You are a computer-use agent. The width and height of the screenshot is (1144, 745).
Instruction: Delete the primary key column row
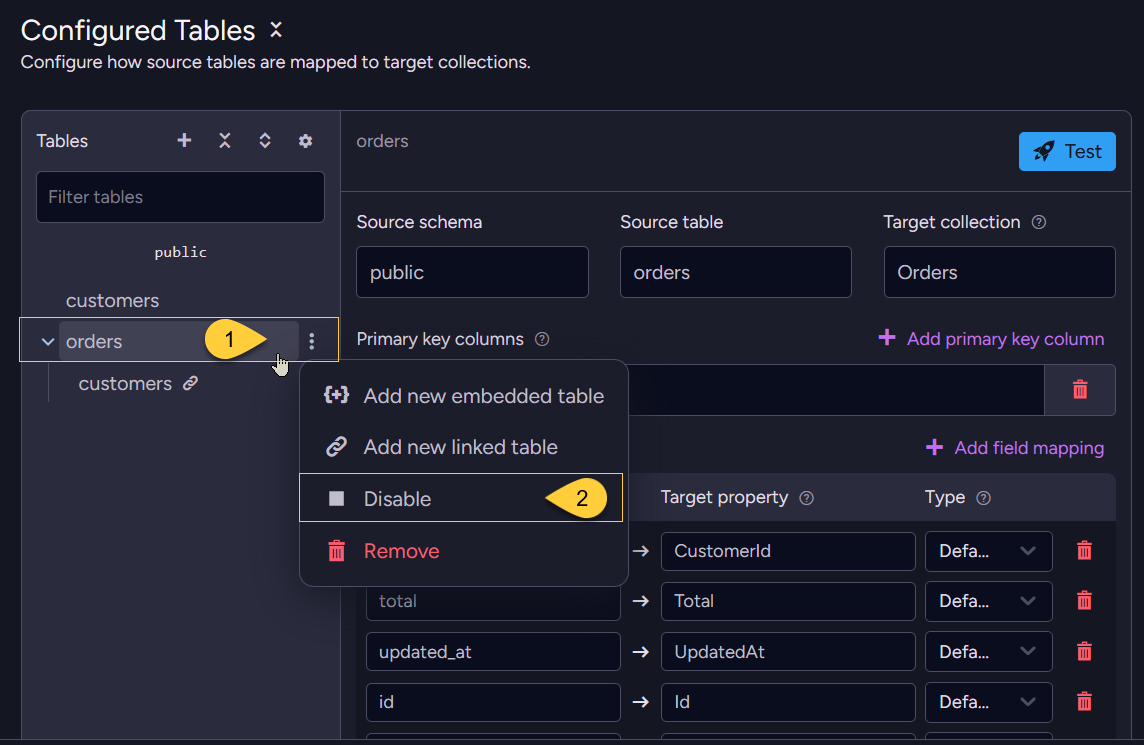point(1080,390)
